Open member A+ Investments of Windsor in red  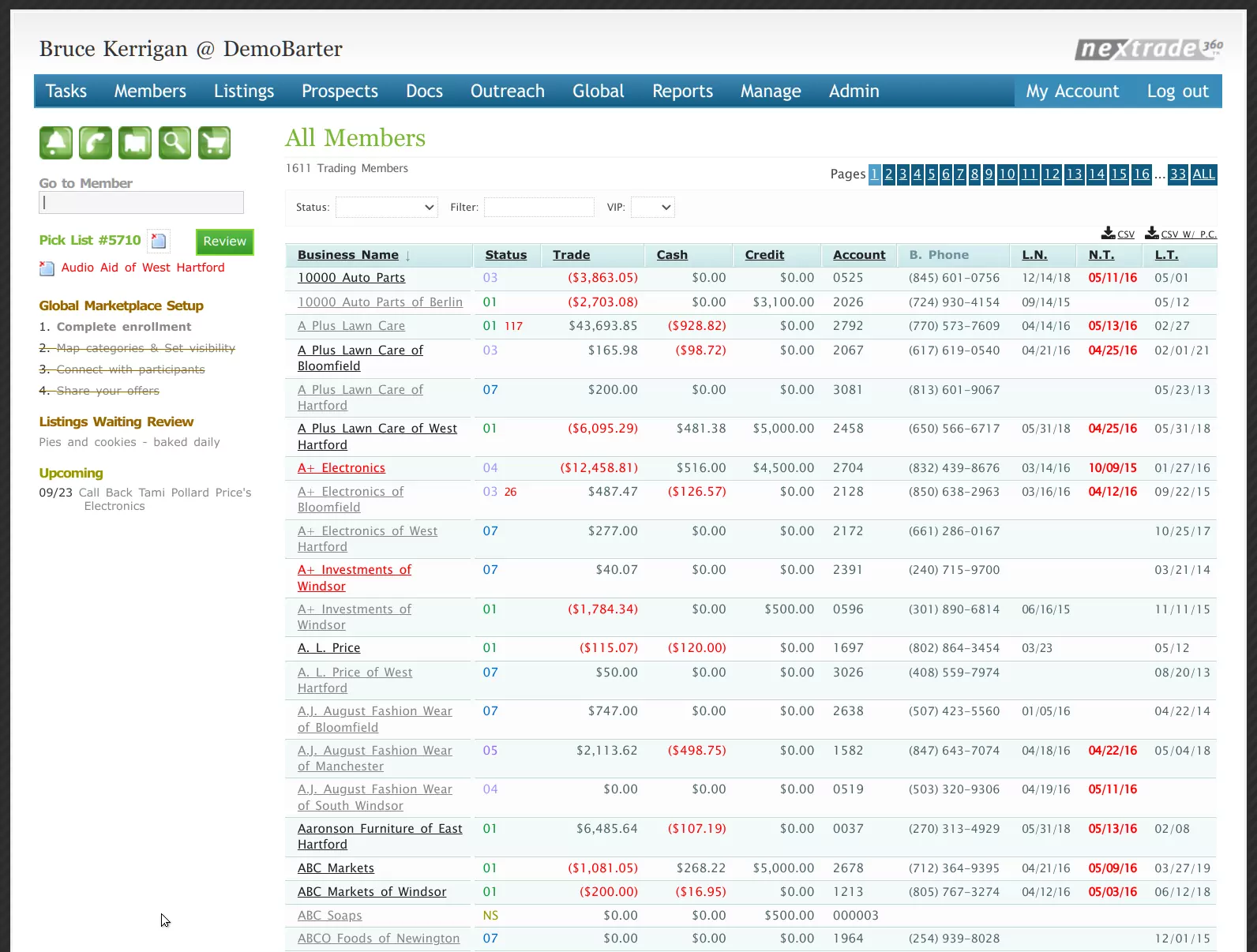[x=355, y=578]
